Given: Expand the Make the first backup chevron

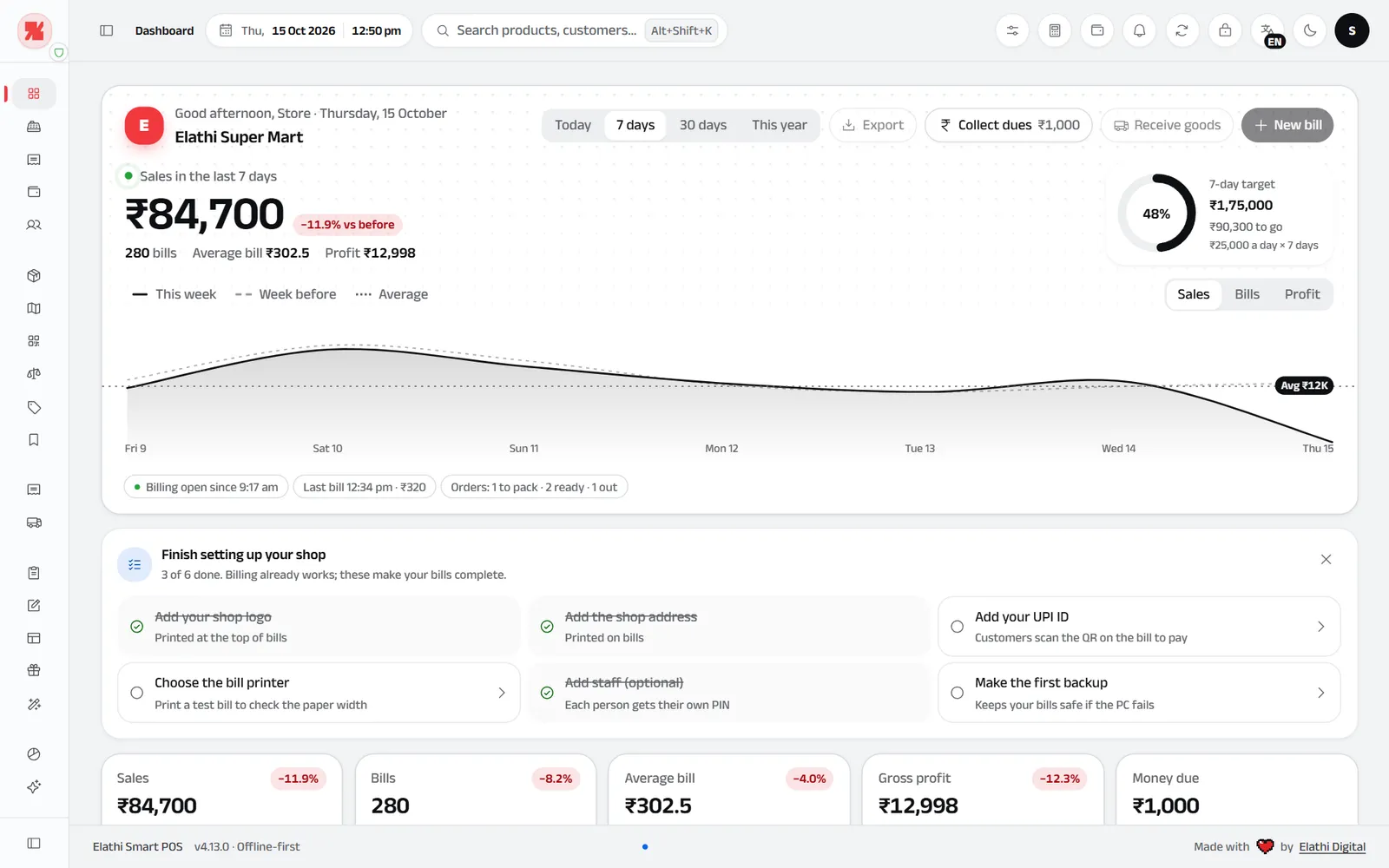Looking at the screenshot, I should tap(1321, 693).
